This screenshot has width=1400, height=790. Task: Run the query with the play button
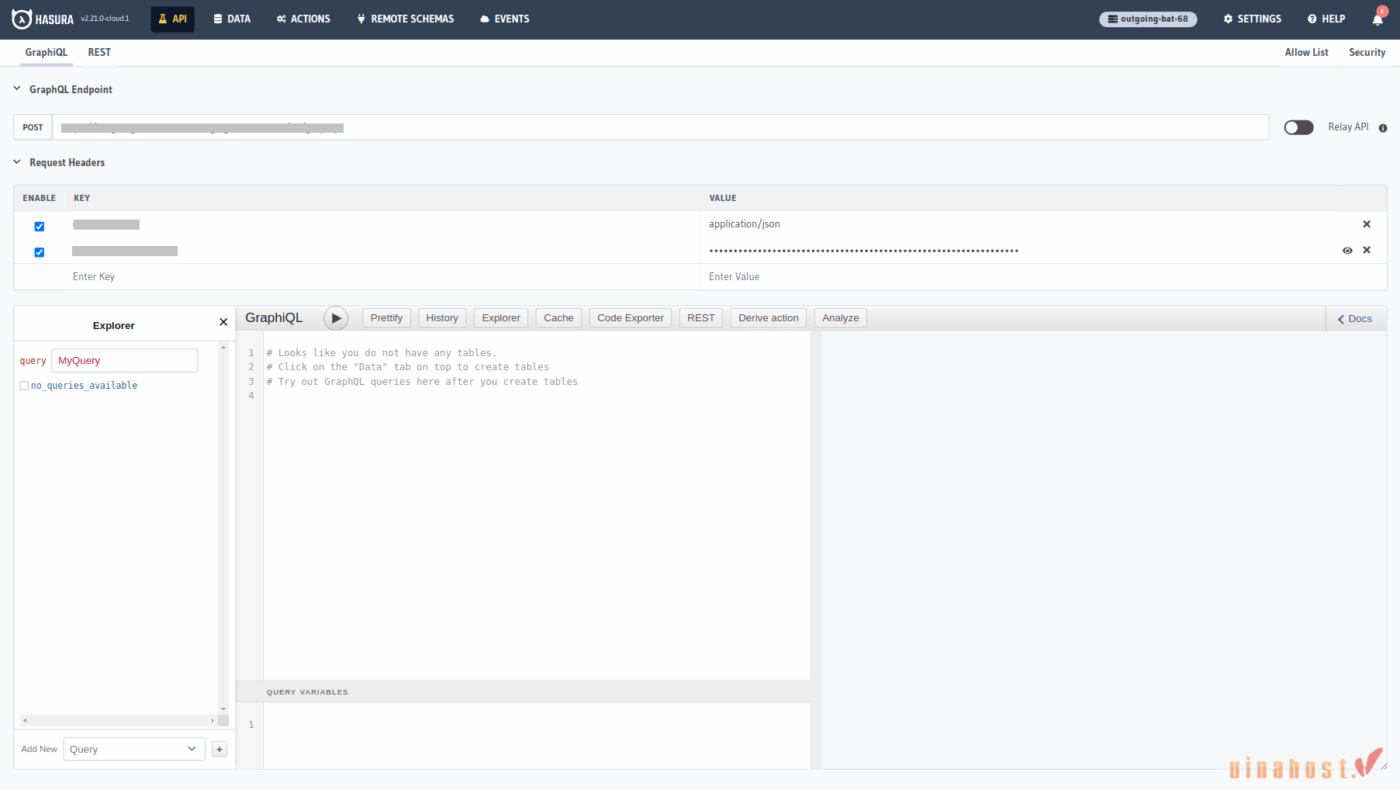pos(336,318)
